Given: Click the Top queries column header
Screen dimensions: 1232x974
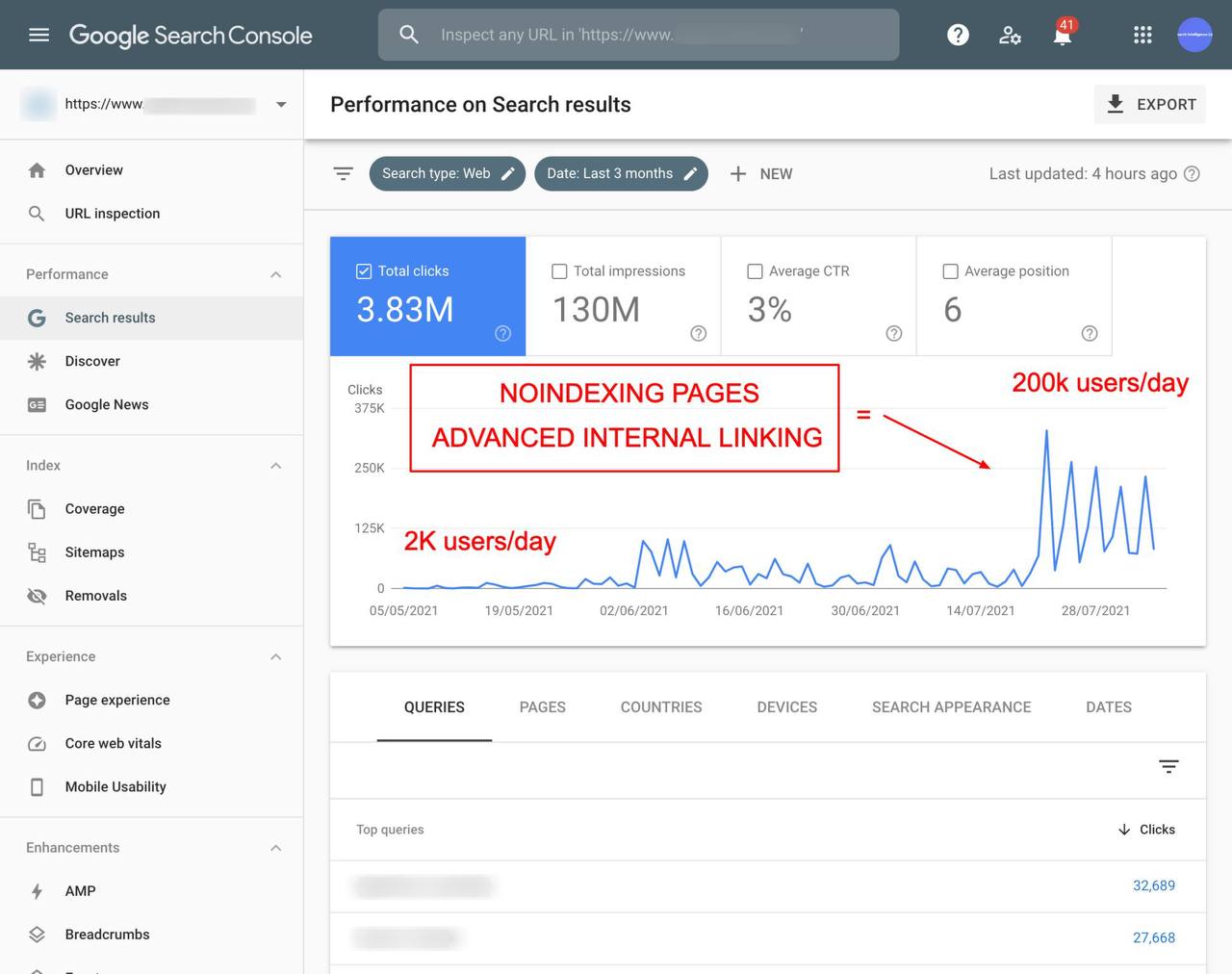Looking at the screenshot, I should [390, 830].
